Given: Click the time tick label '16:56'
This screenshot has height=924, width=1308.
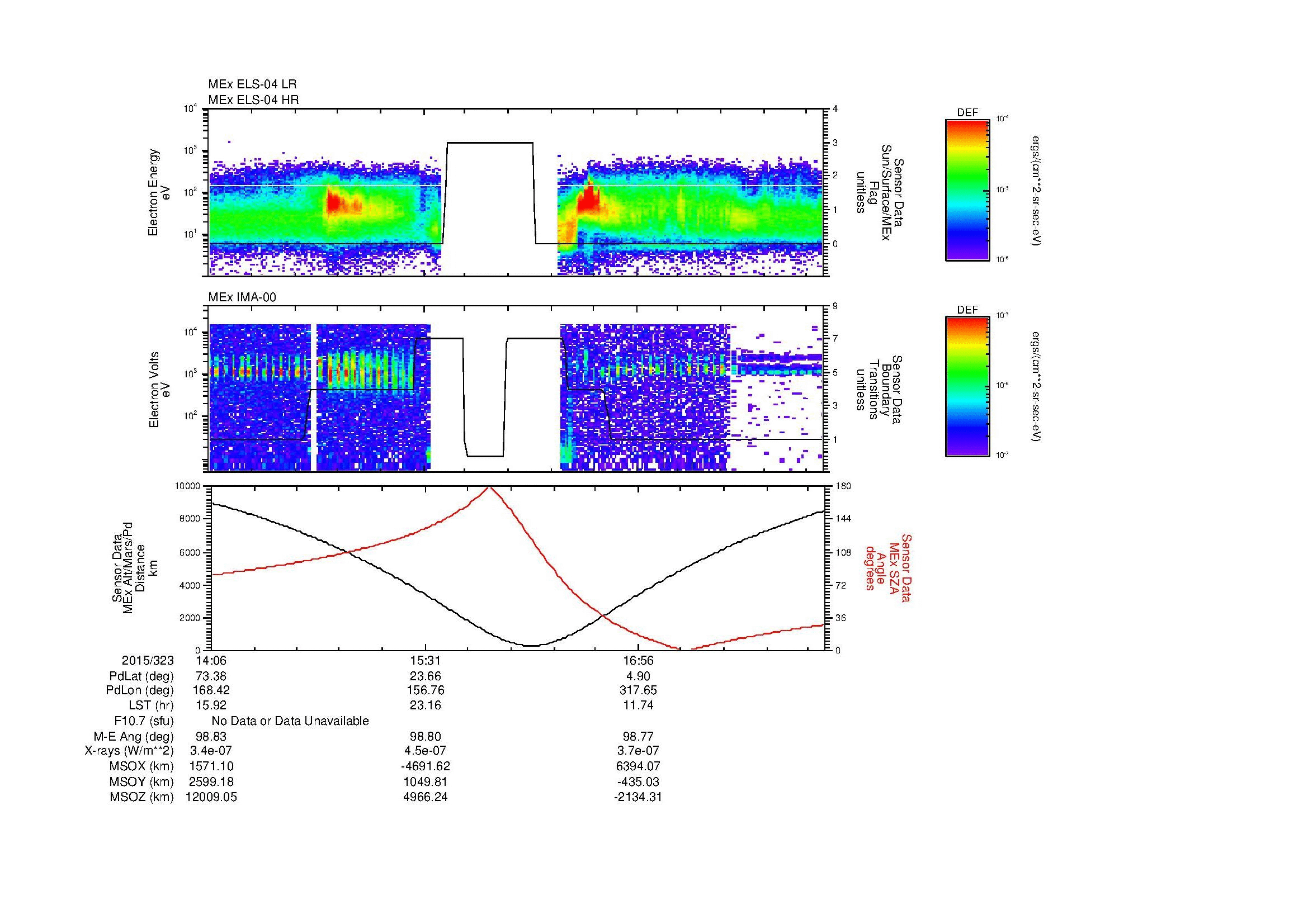Looking at the screenshot, I should [638, 661].
